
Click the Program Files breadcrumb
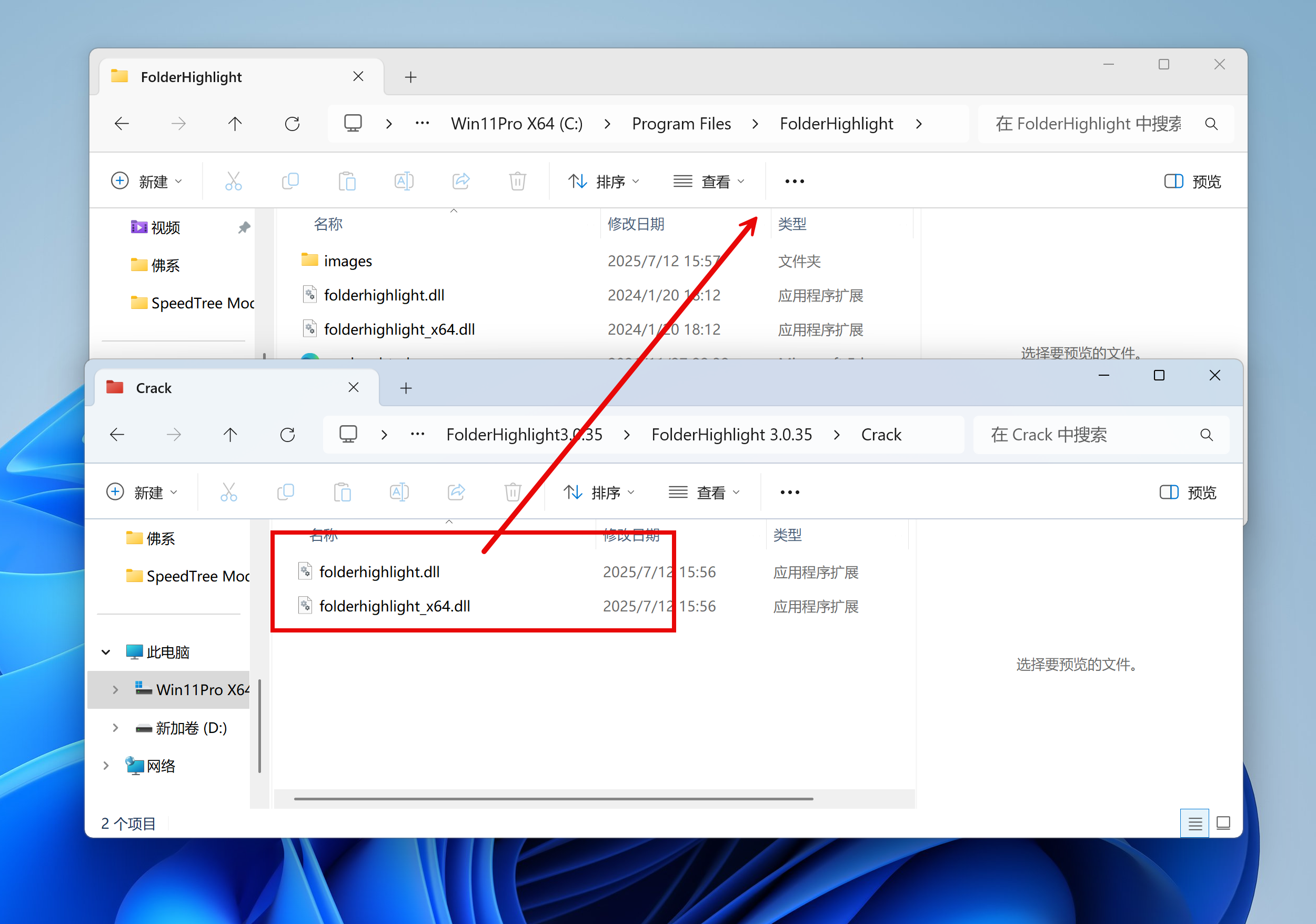[x=681, y=124]
